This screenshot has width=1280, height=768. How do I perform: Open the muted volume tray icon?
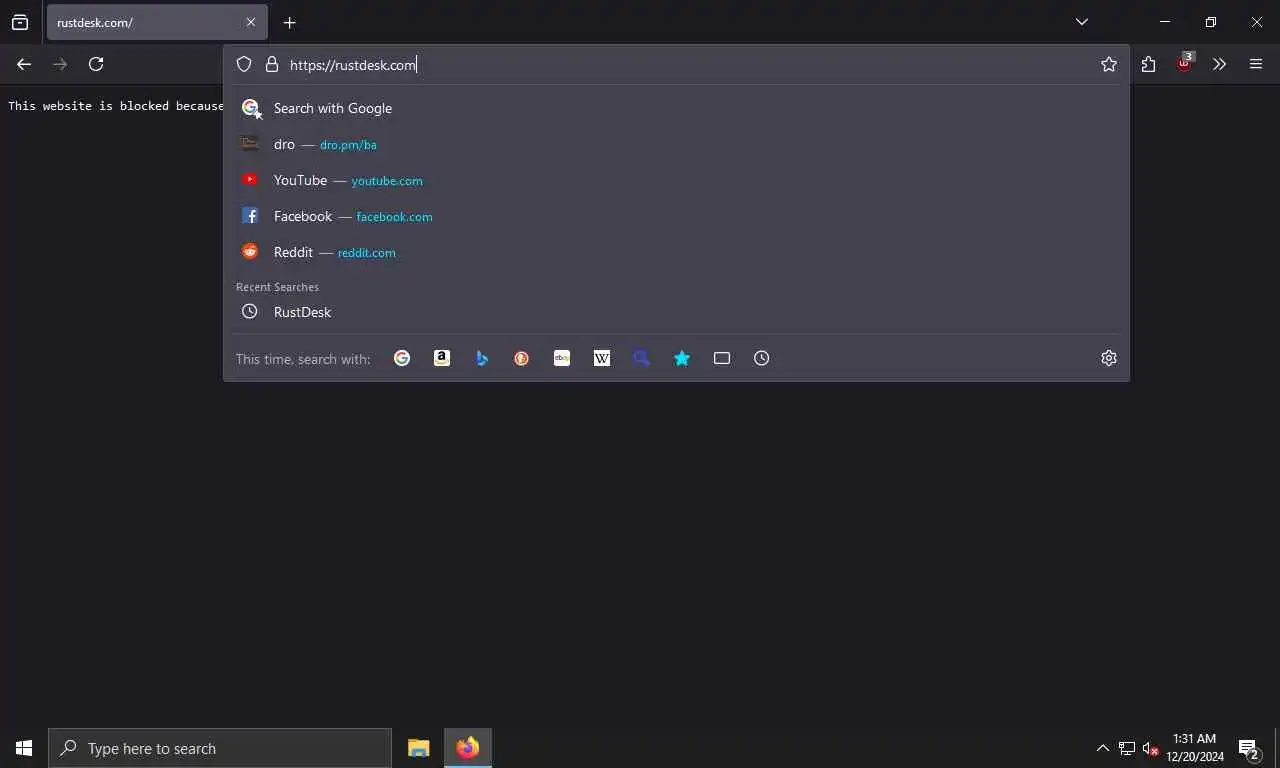pos(1150,748)
